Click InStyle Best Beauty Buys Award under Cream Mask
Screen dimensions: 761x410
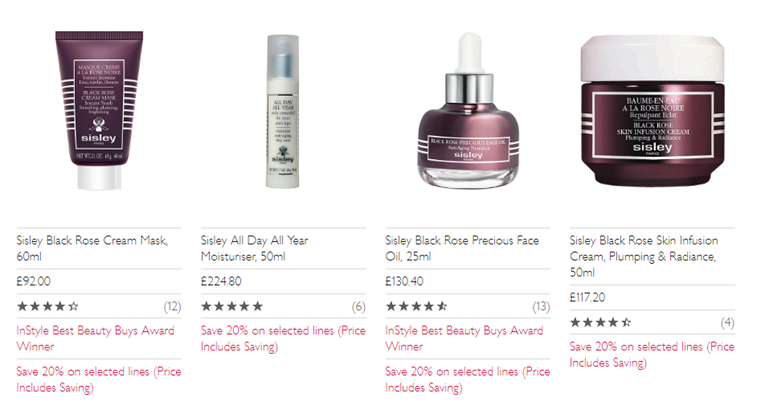96,338
